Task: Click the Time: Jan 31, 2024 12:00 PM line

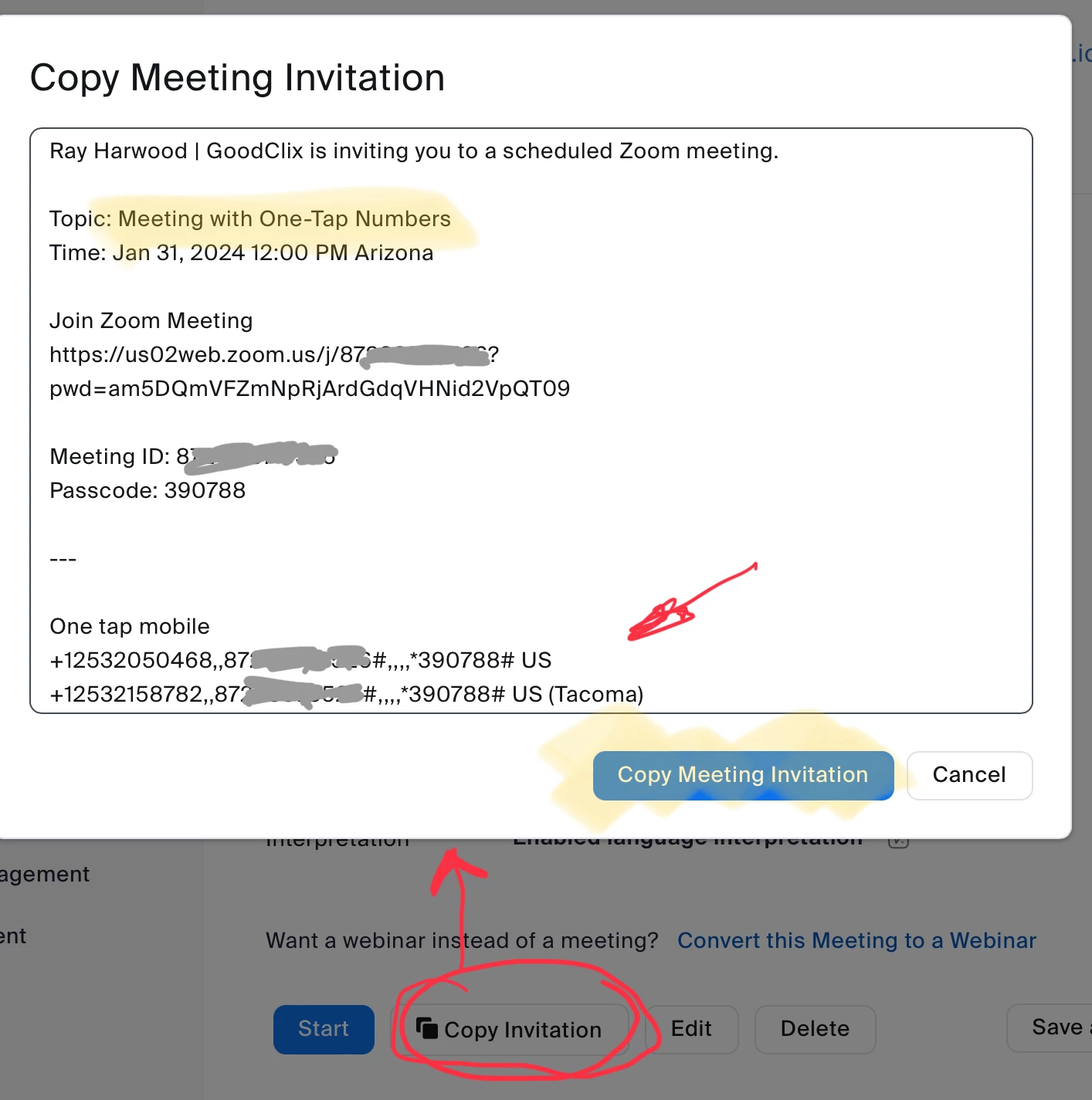Action: click(242, 253)
